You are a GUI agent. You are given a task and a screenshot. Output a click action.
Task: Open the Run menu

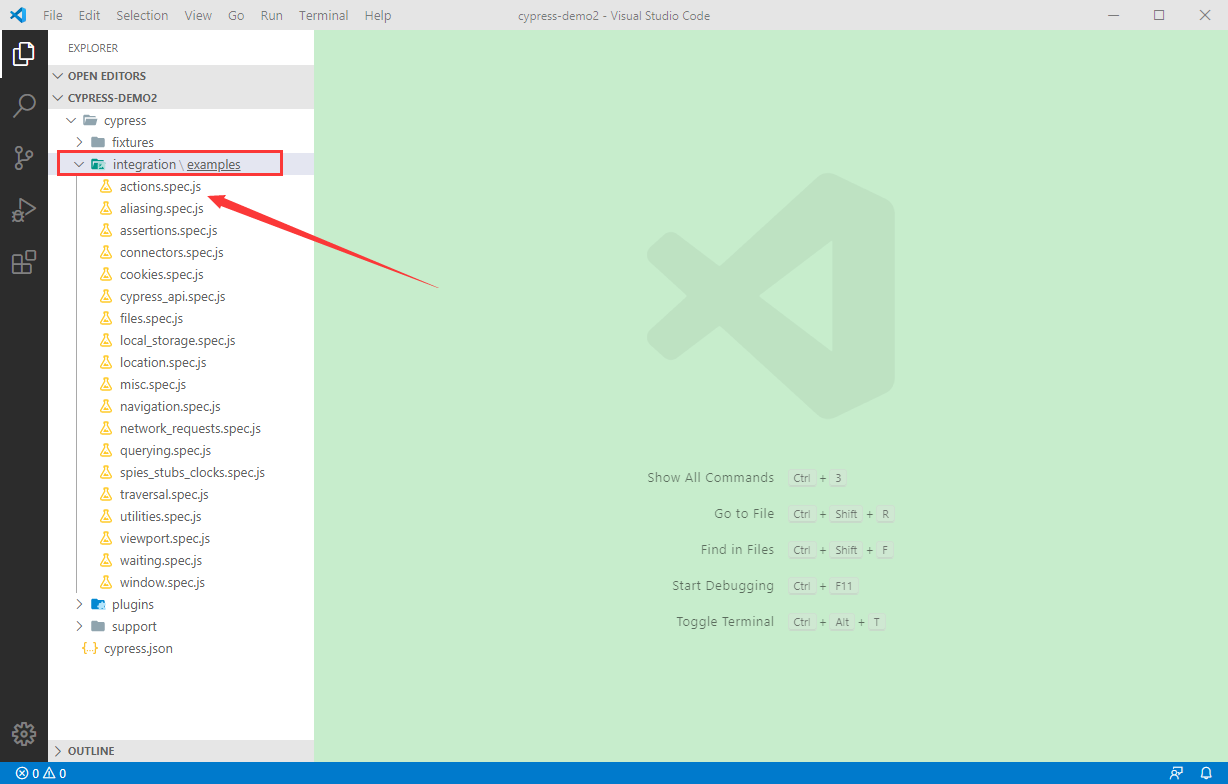tap(271, 15)
